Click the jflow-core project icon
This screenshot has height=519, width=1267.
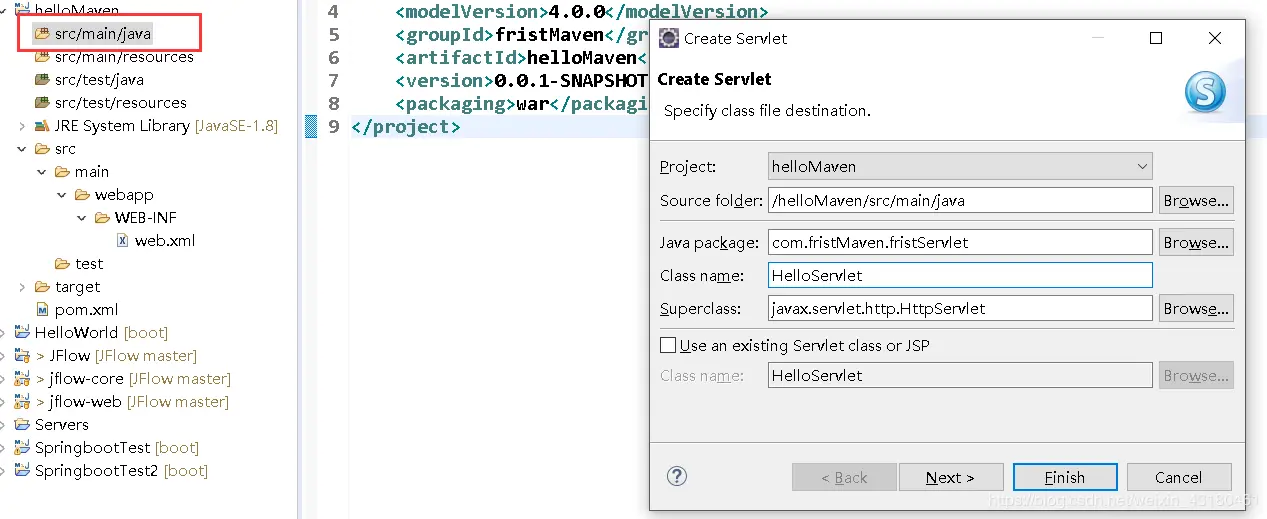22,379
